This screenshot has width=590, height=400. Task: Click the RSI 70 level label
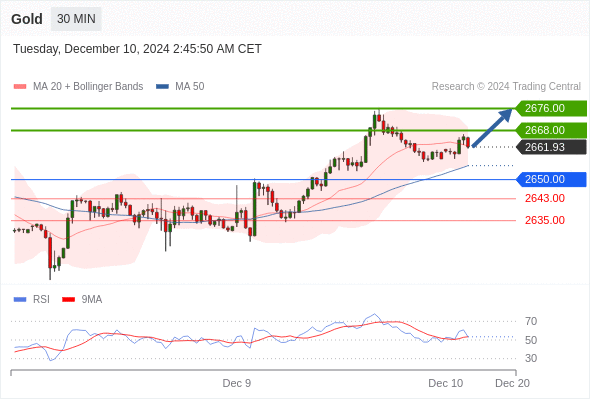coord(531,321)
